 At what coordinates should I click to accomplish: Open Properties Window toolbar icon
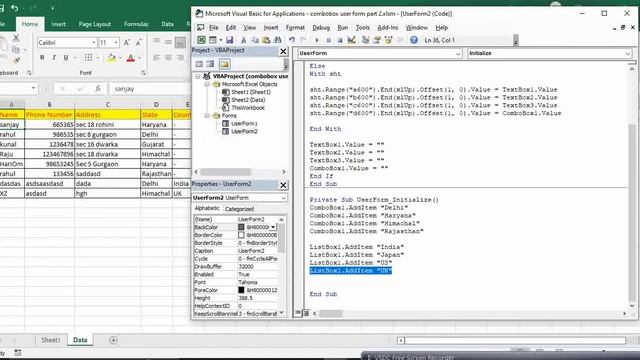tap(377, 40)
